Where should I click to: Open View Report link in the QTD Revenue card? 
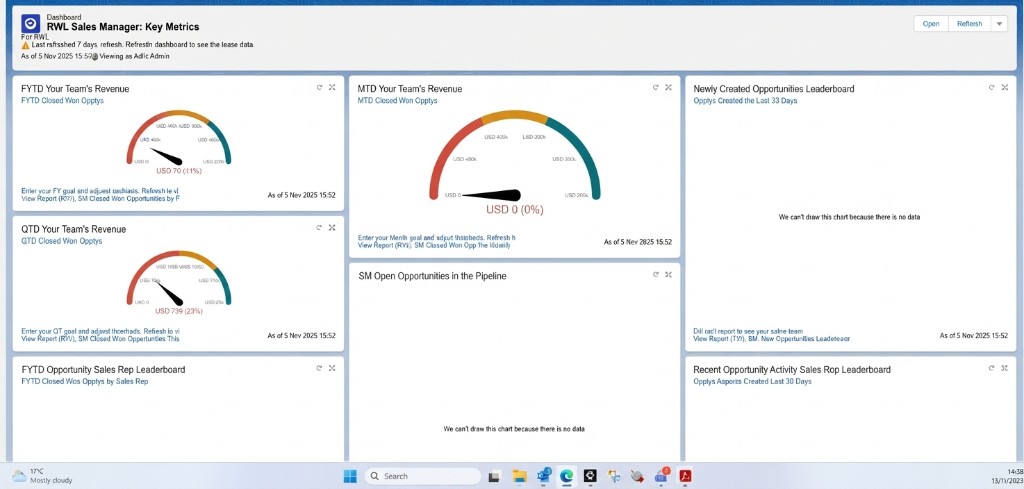pos(100,338)
